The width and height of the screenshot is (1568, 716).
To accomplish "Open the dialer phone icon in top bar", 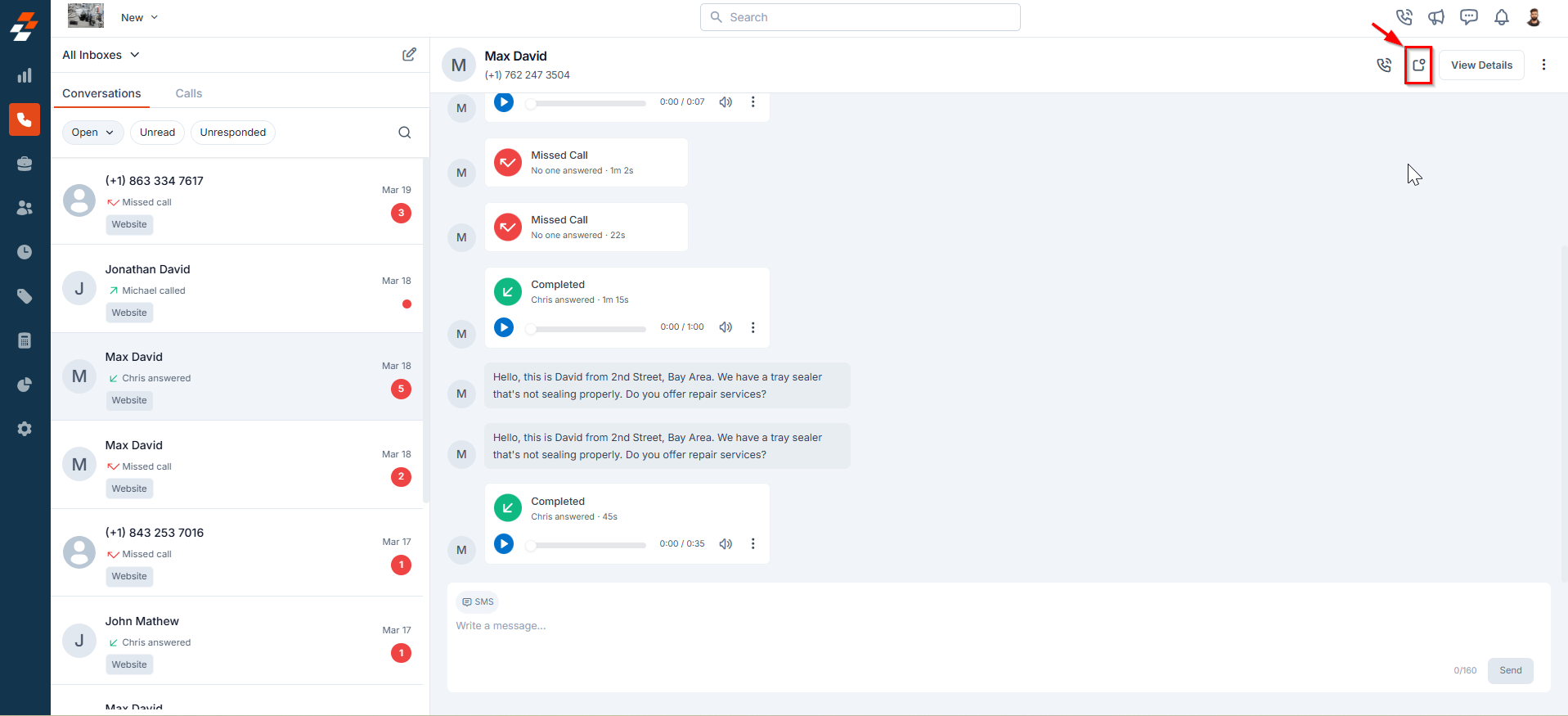I will pos(1404,17).
